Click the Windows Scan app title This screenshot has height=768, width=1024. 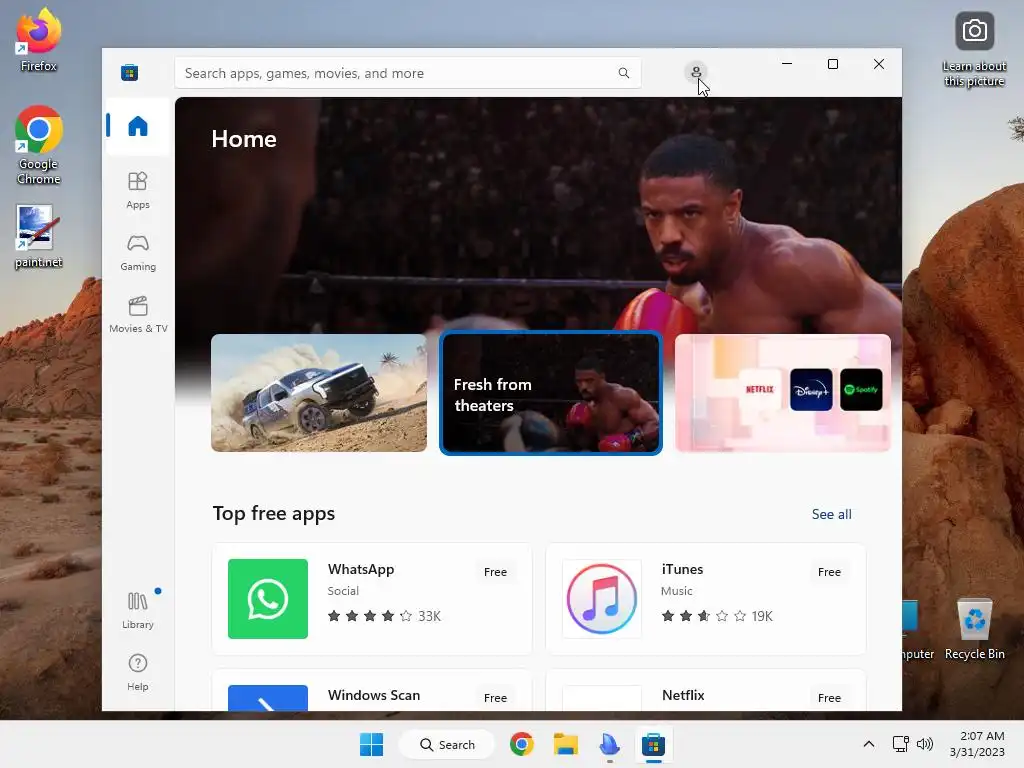click(374, 695)
